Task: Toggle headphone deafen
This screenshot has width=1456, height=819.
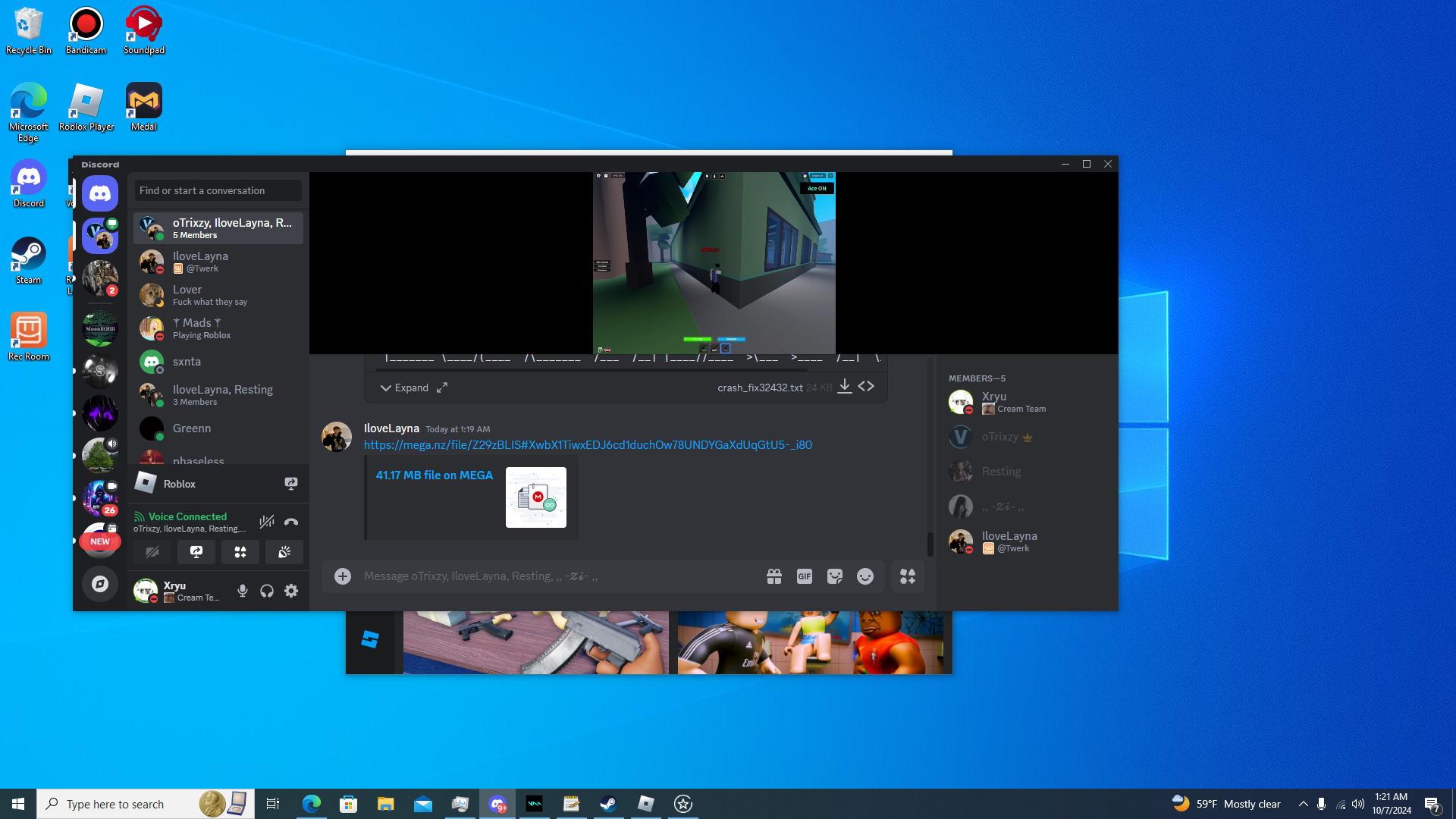Action: pos(267,591)
